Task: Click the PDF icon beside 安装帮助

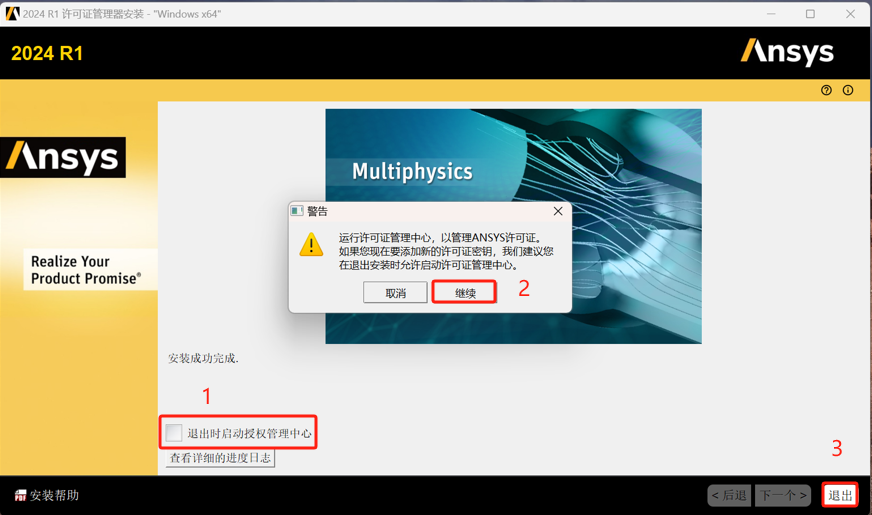Action: 20,495
